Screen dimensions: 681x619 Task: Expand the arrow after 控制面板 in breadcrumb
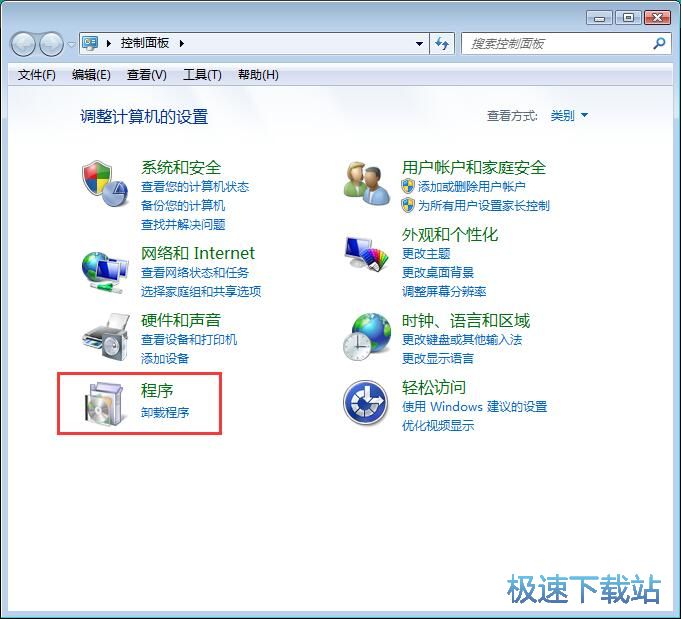tap(182, 43)
